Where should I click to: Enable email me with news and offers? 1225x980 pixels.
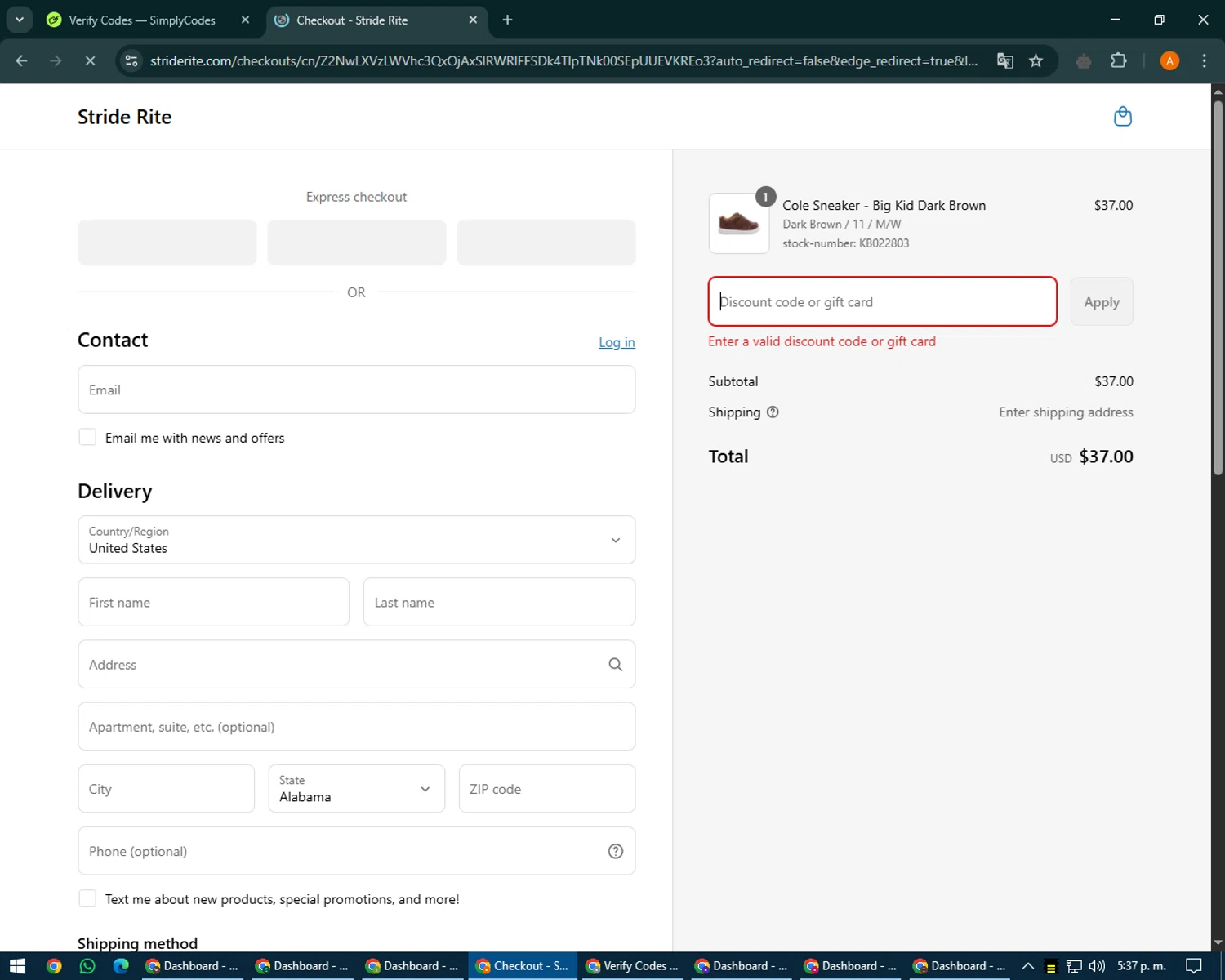tap(87, 438)
